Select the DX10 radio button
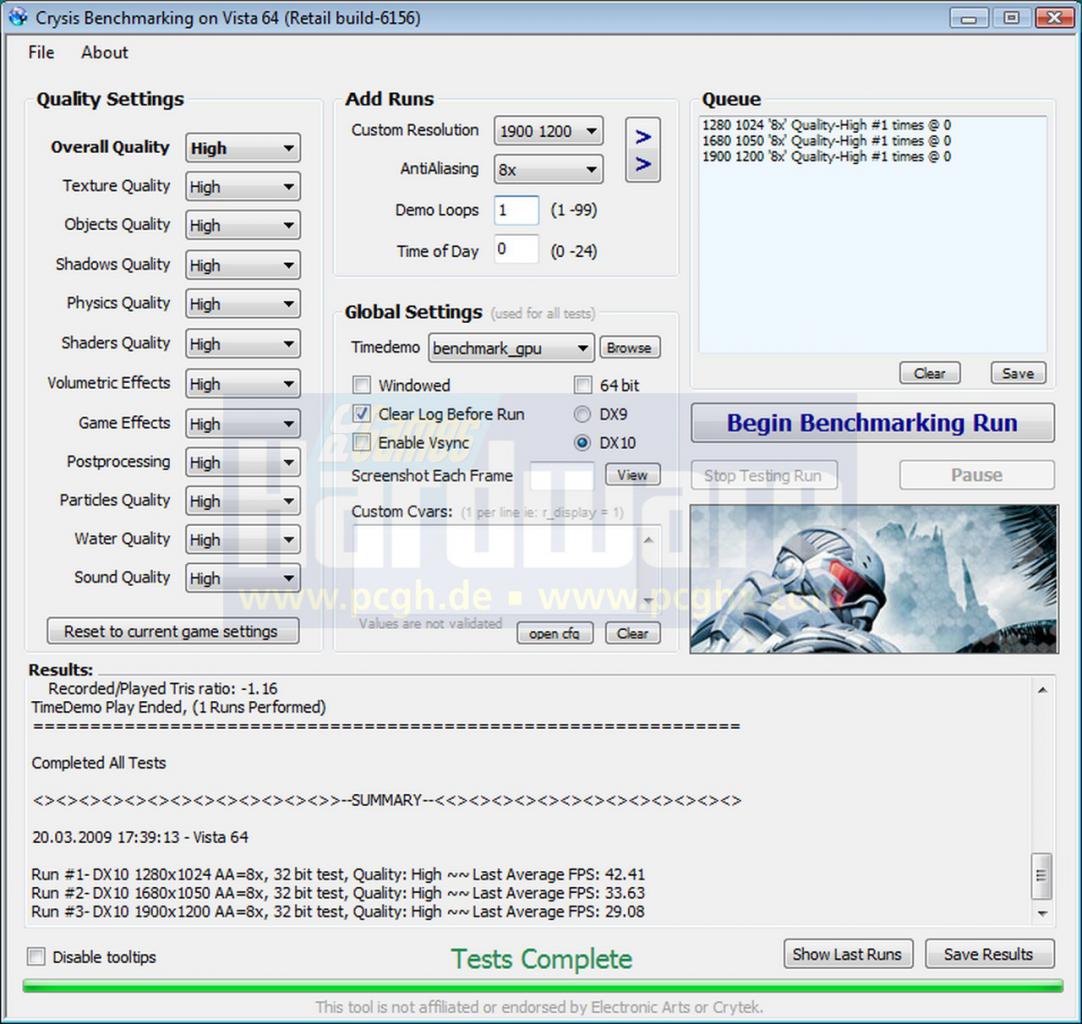The height and width of the screenshot is (1024, 1082). pyautogui.click(x=582, y=443)
